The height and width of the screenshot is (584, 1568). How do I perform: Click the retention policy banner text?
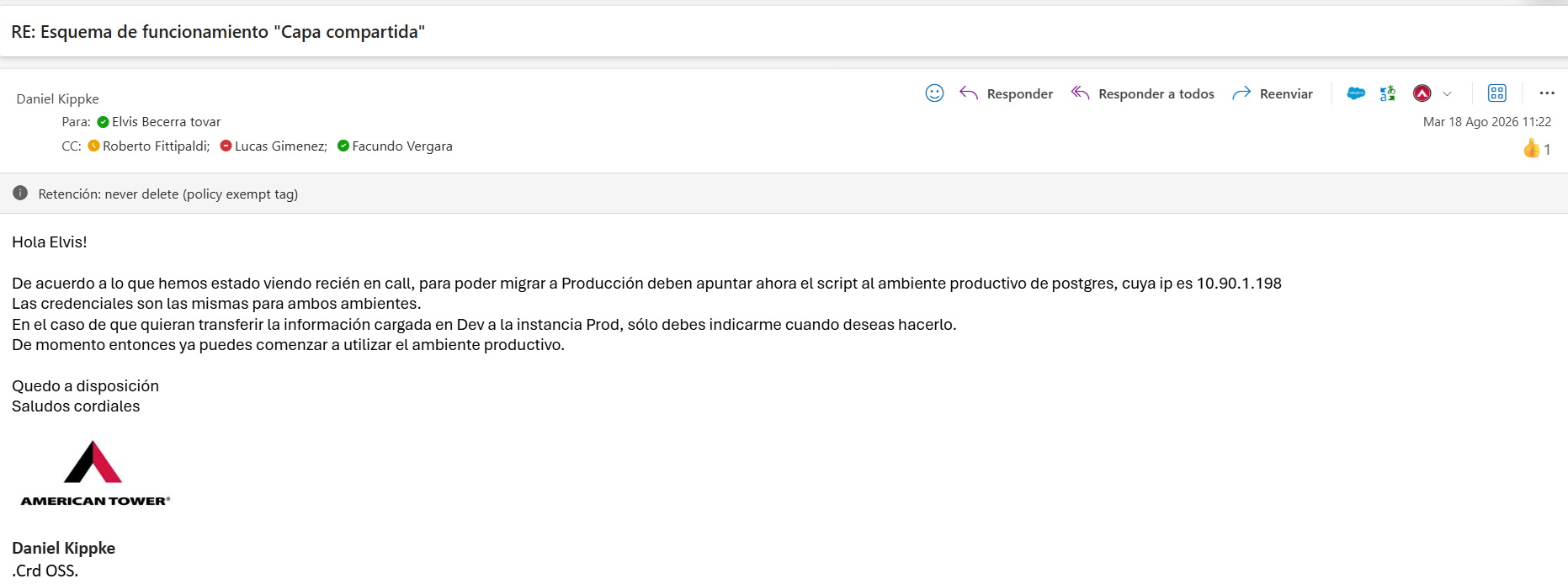168,194
